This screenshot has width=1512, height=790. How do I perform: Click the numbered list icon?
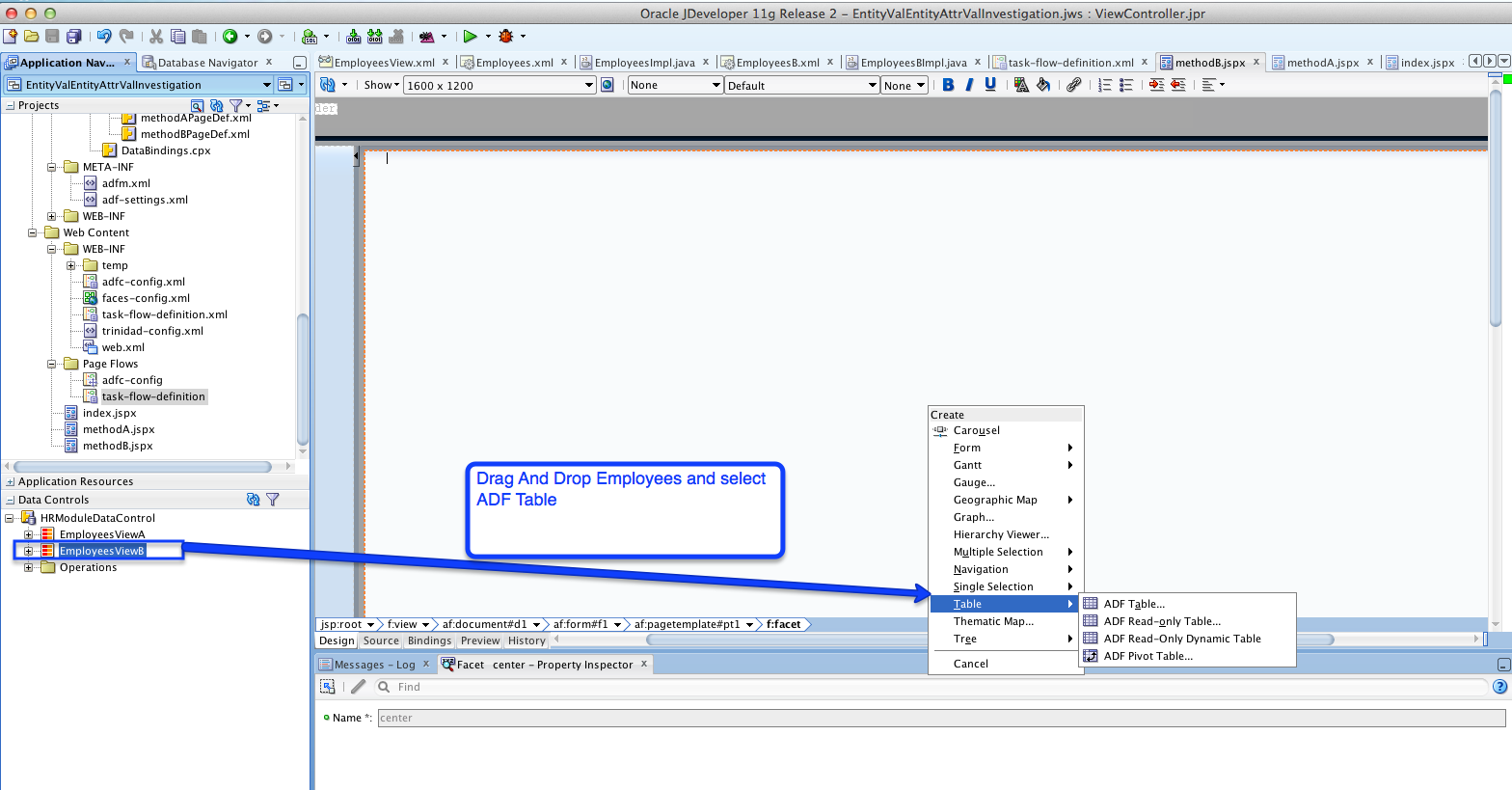point(1105,85)
